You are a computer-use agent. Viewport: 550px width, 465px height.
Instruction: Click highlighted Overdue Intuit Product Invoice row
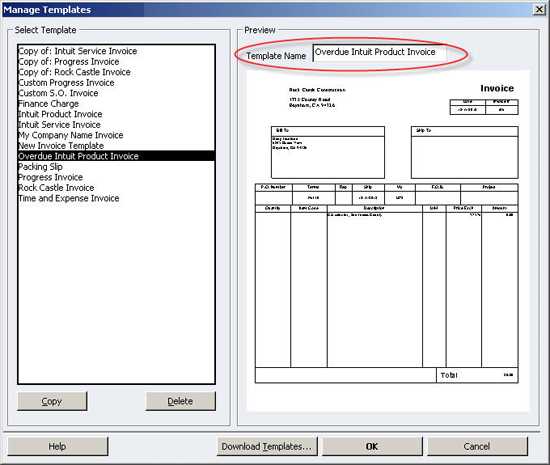[x=116, y=156]
